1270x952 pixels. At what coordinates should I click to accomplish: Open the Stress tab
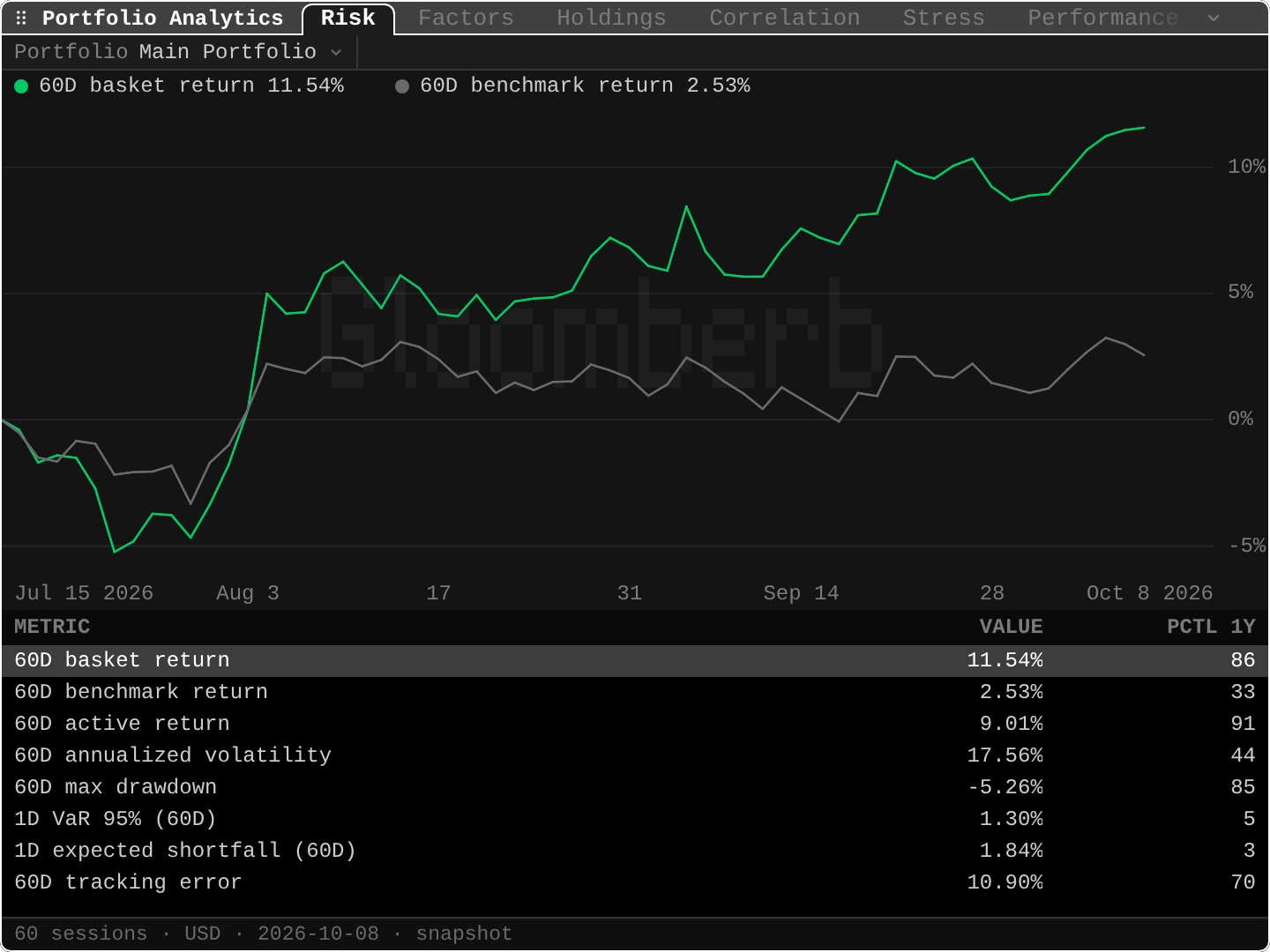pos(944,18)
